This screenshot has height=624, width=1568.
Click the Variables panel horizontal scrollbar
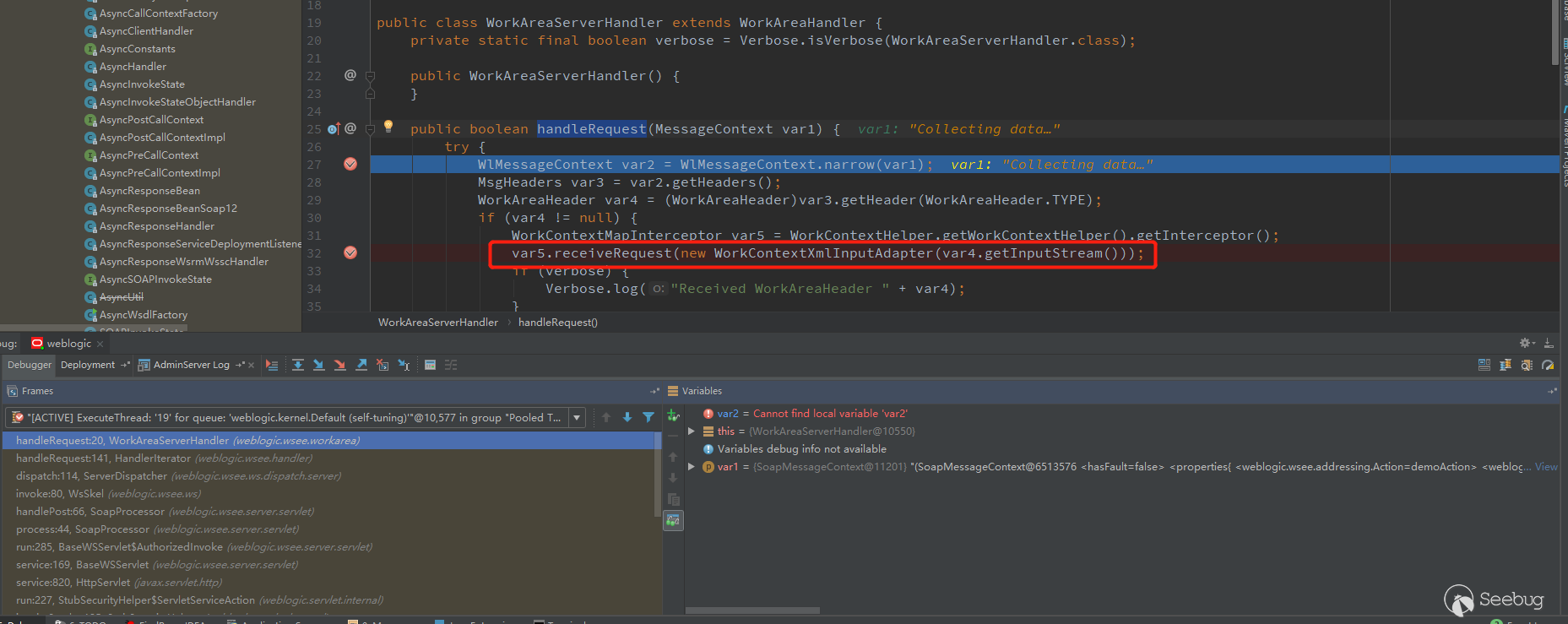(751, 610)
